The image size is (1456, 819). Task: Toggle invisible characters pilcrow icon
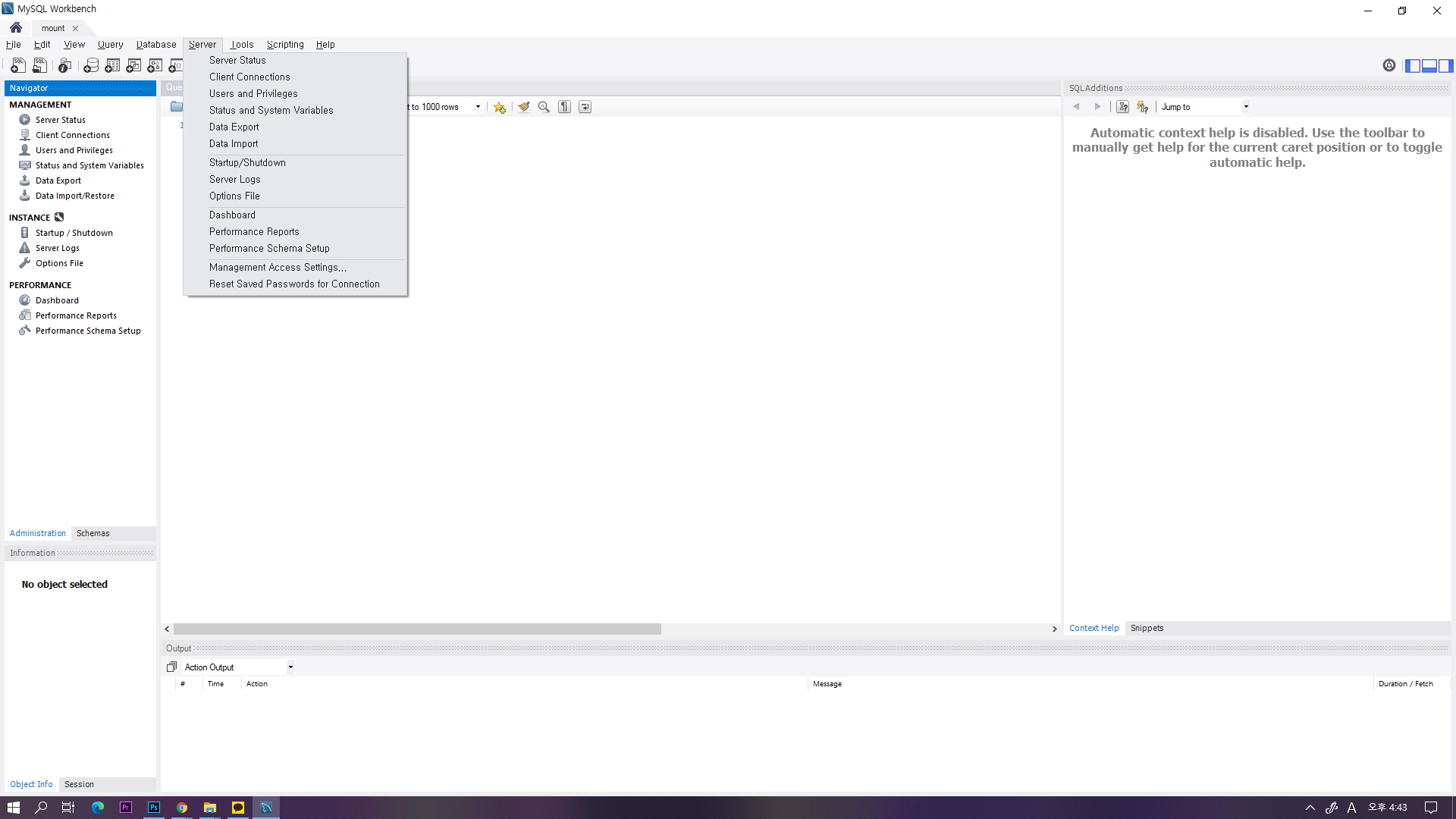click(x=564, y=107)
